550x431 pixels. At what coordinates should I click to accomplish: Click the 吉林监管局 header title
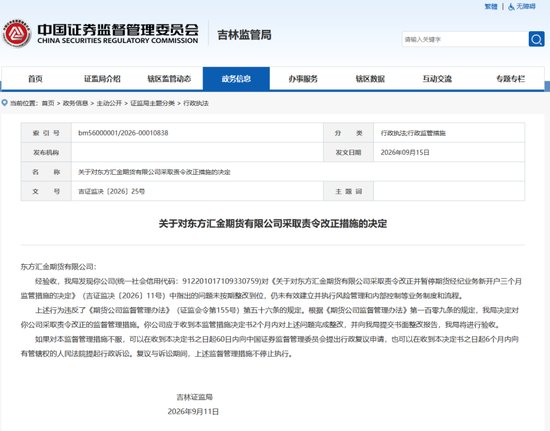pyautogui.click(x=244, y=35)
